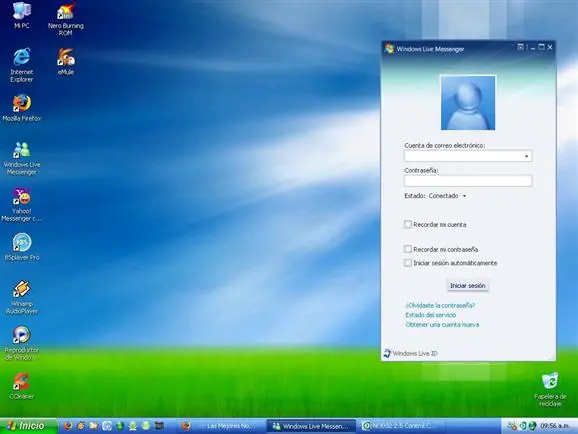Screen dimensions: 578x434
Task: Click the ¿Olvidaste la contraseña? link
Action: tap(440, 305)
